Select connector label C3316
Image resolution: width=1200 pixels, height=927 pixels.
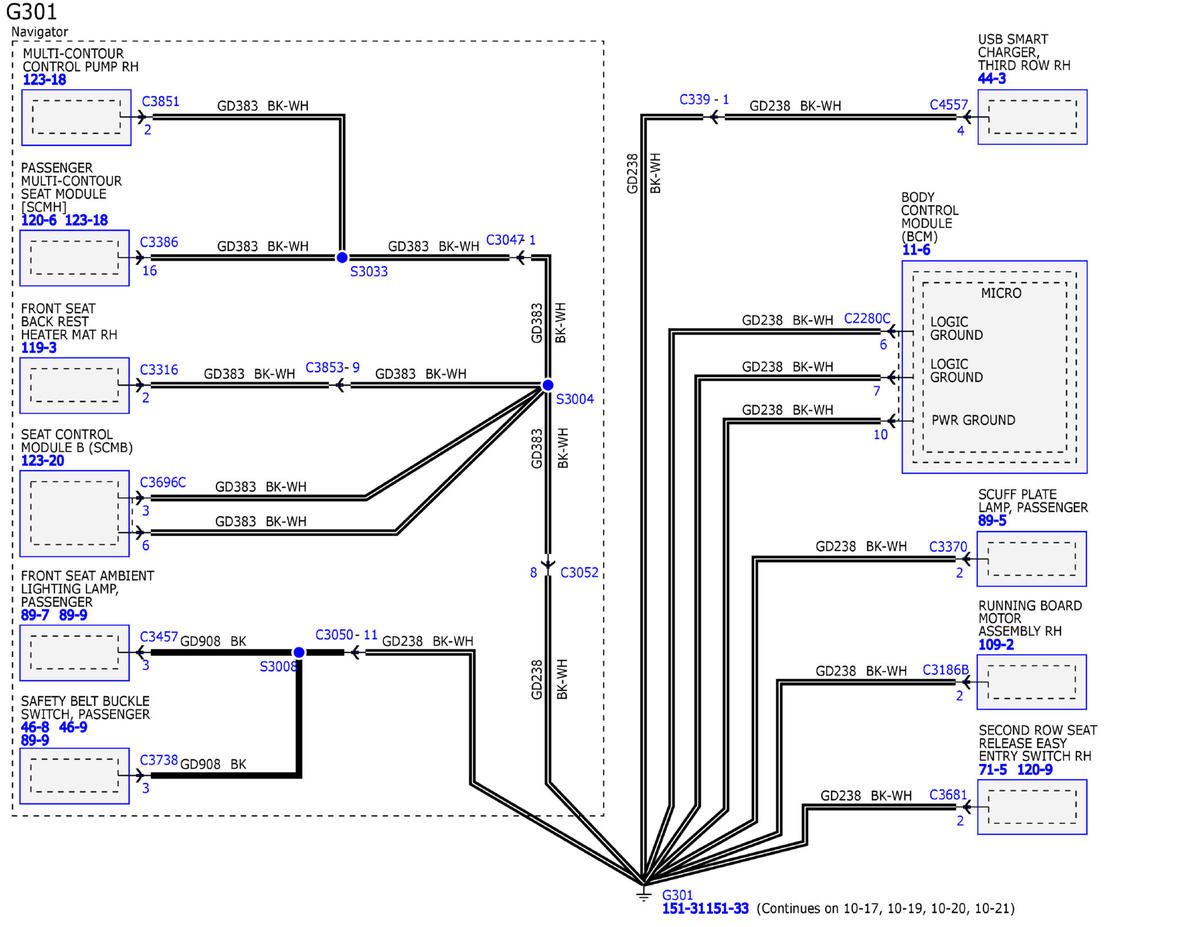160,370
